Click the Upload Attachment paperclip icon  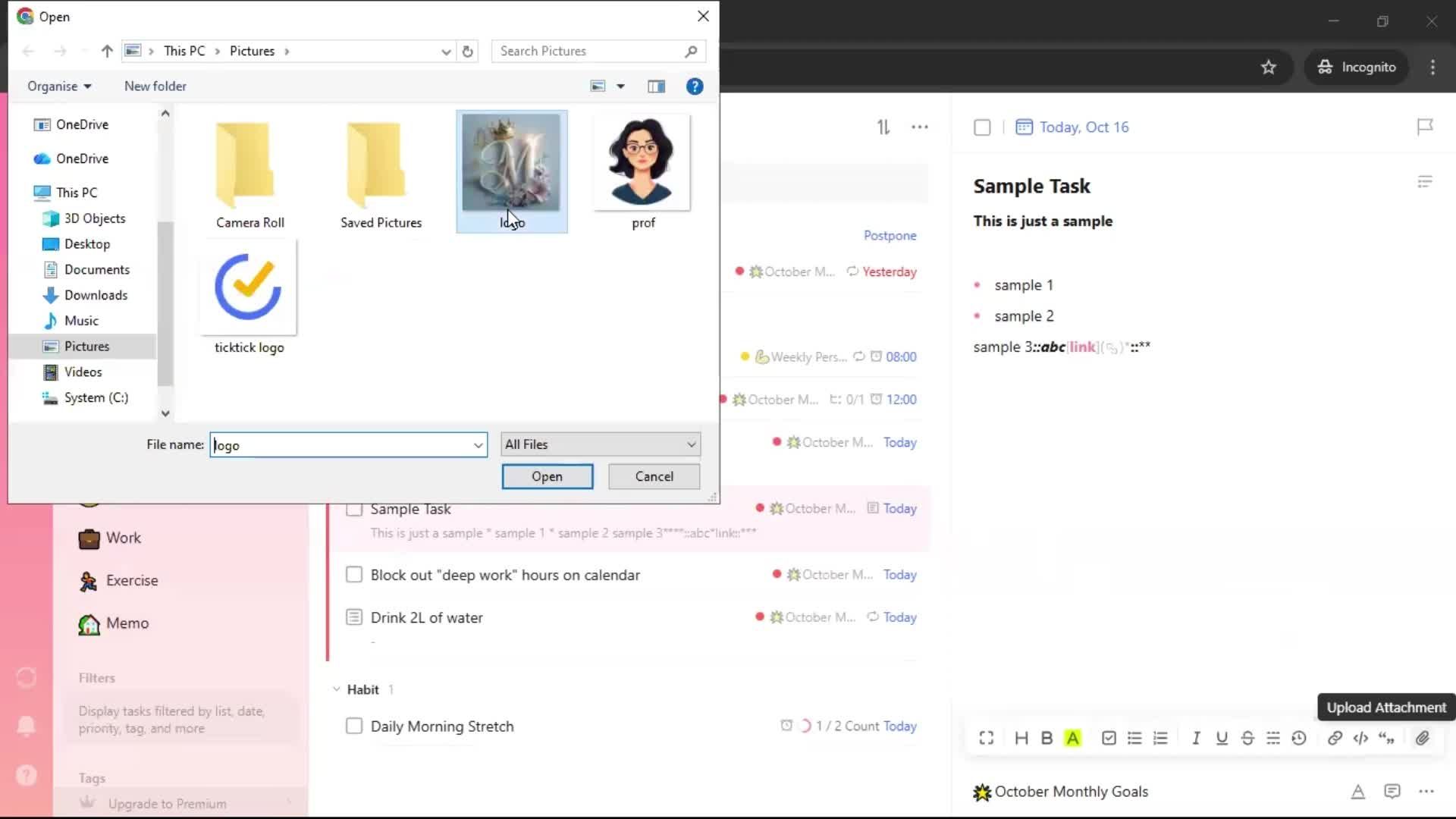tap(1422, 738)
